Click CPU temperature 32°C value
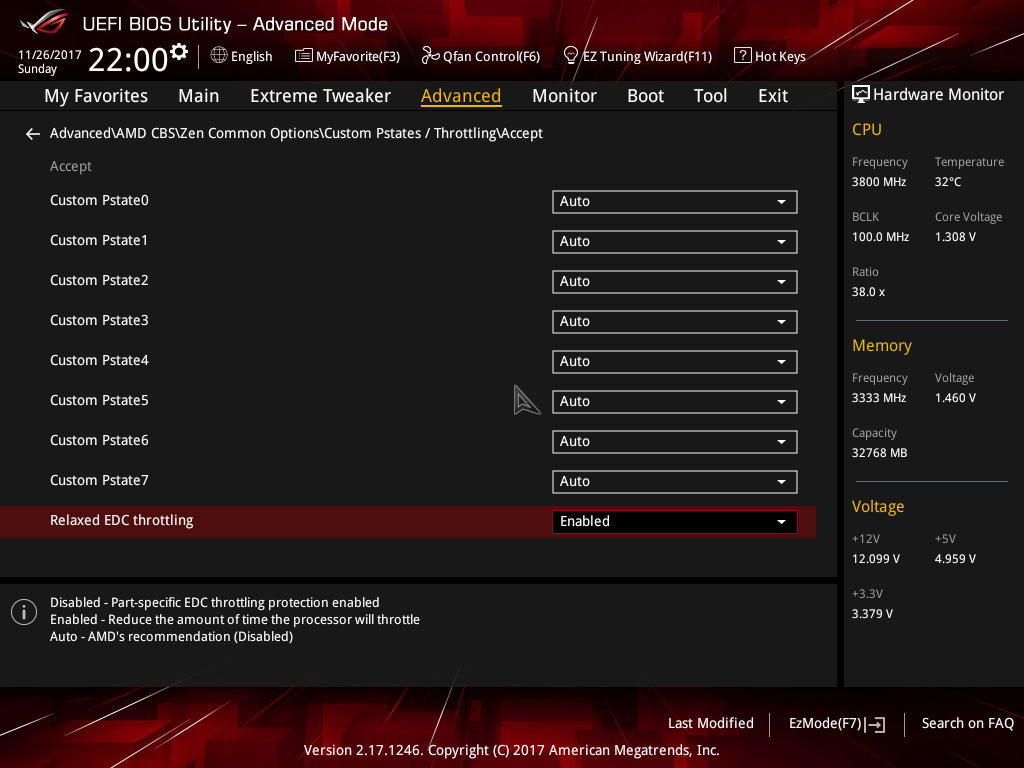 948,182
